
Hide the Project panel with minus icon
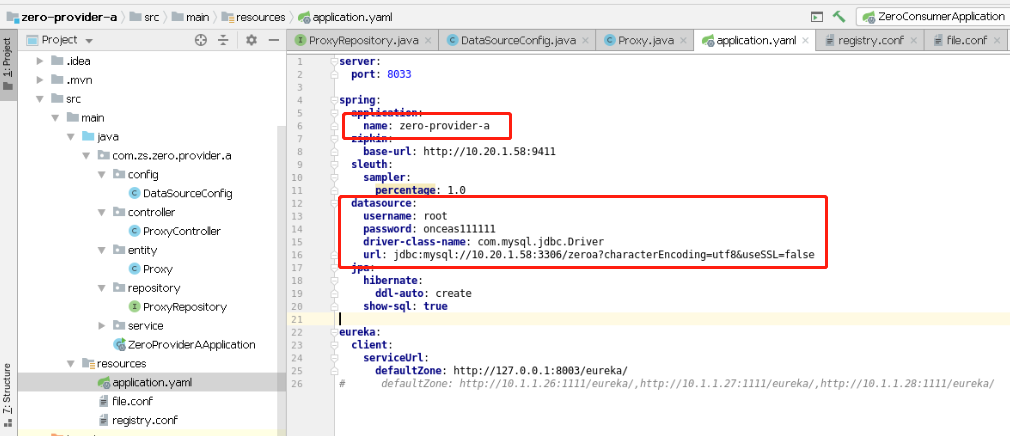coord(274,40)
